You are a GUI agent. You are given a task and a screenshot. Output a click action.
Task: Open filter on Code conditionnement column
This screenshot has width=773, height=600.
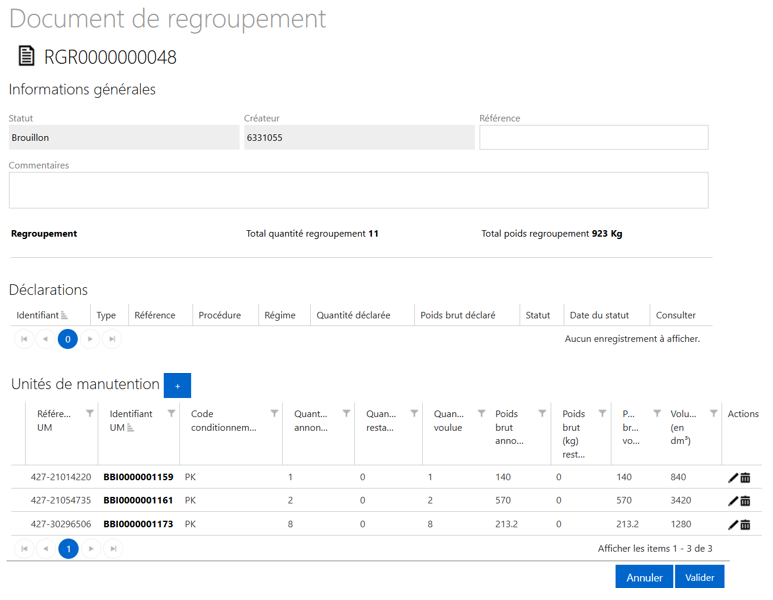[x=274, y=413]
